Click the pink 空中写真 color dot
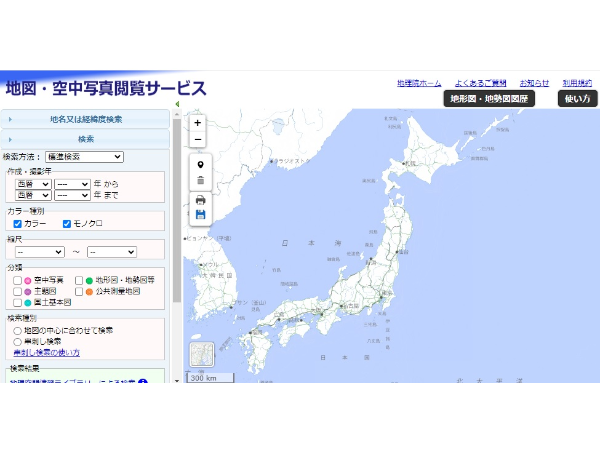The height and width of the screenshot is (450, 600). (28, 280)
